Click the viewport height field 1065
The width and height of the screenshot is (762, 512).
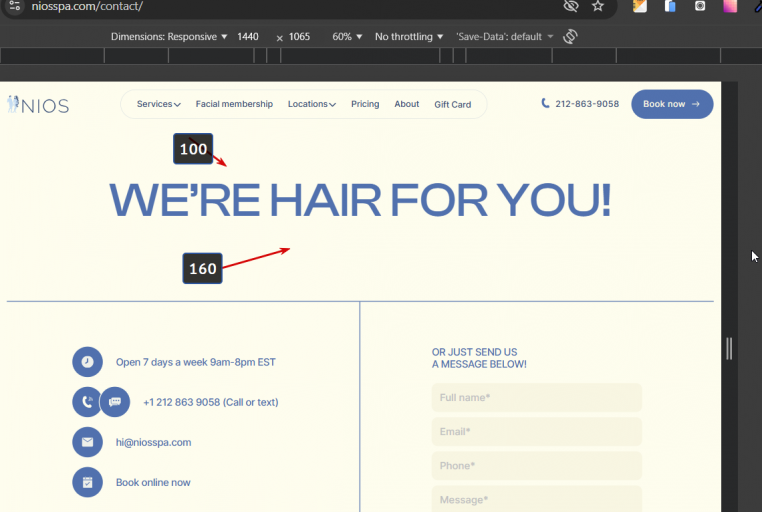(x=299, y=37)
